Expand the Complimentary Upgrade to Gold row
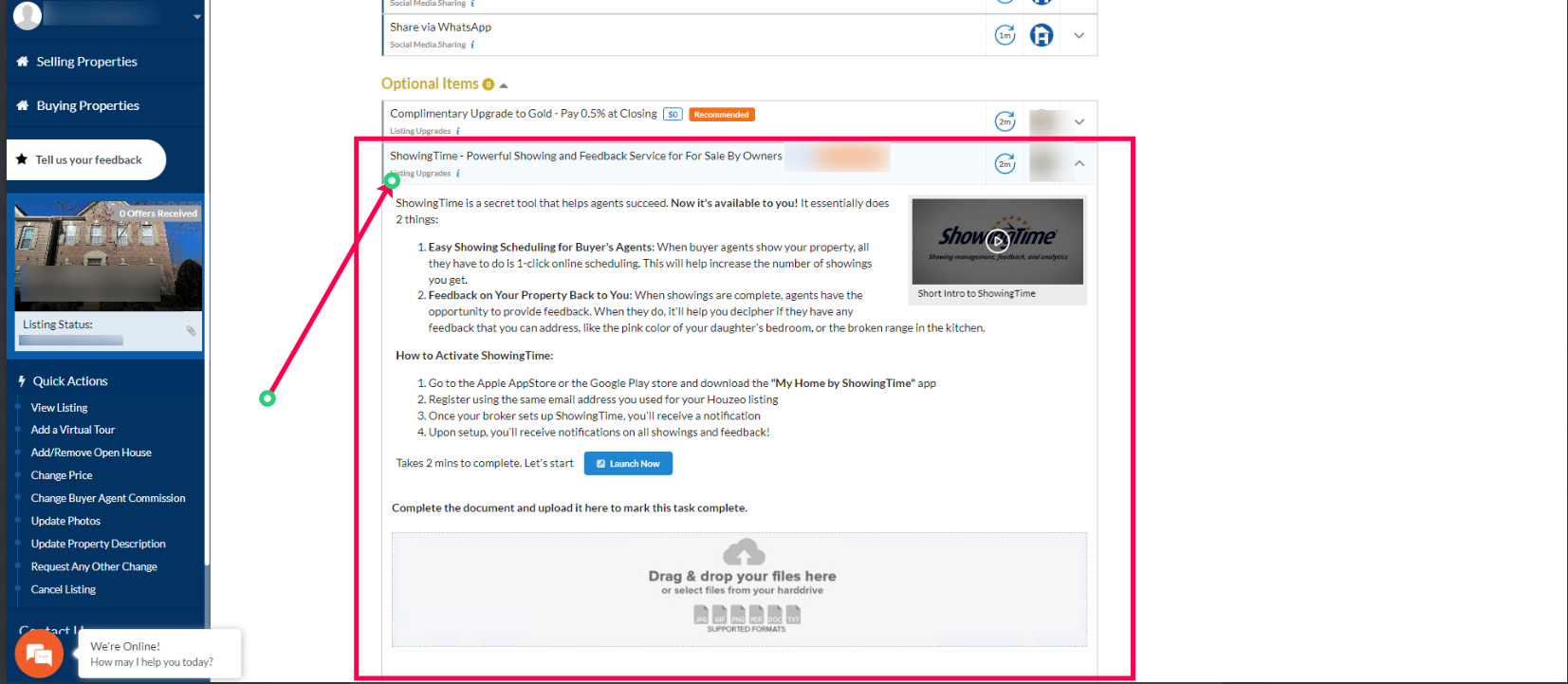Viewport: 1568px width, 684px height. (x=1079, y=121)
